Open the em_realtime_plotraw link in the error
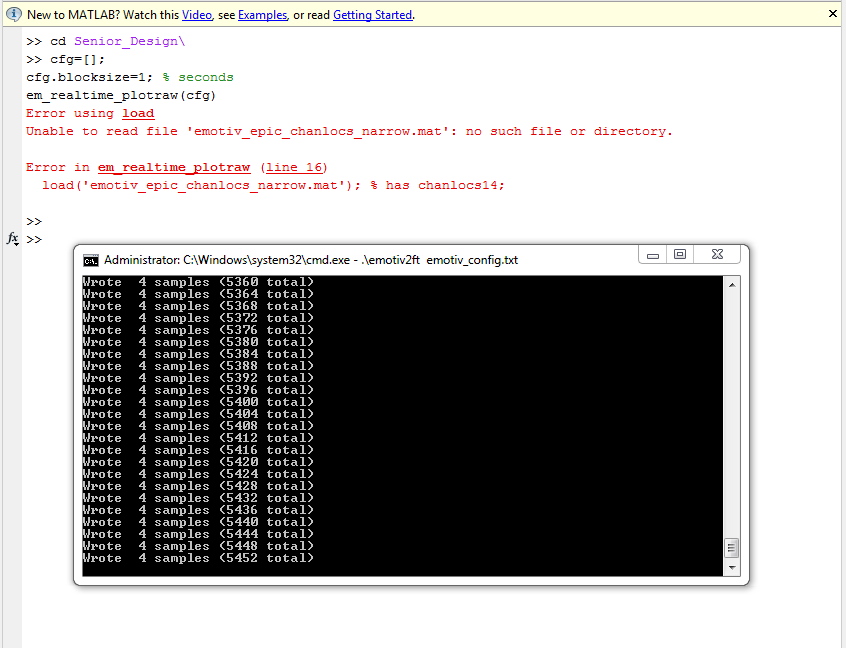This screenshot has height=648, width=846. coord(175,167)
